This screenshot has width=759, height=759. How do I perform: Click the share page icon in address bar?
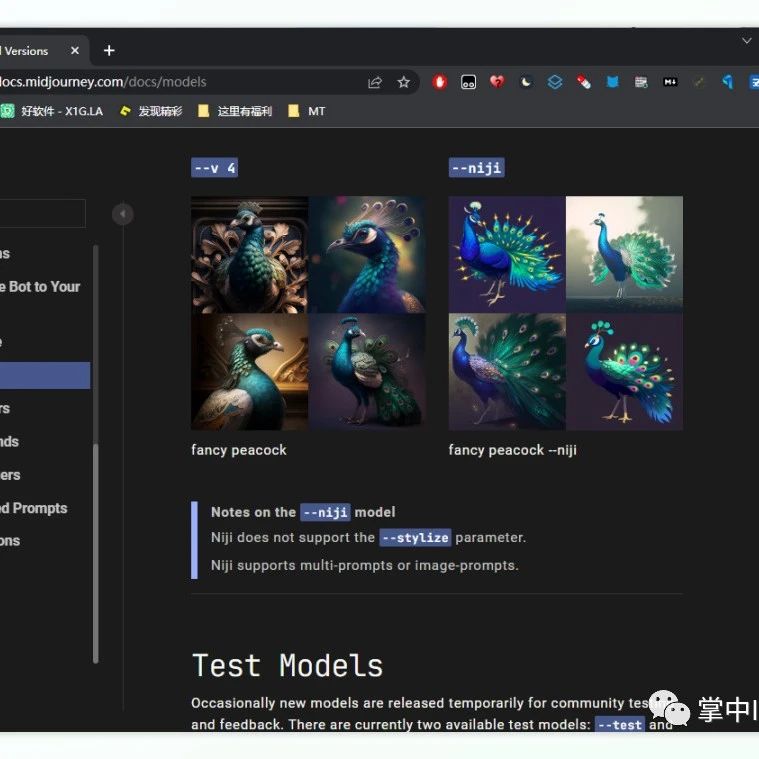pos(375,82)
